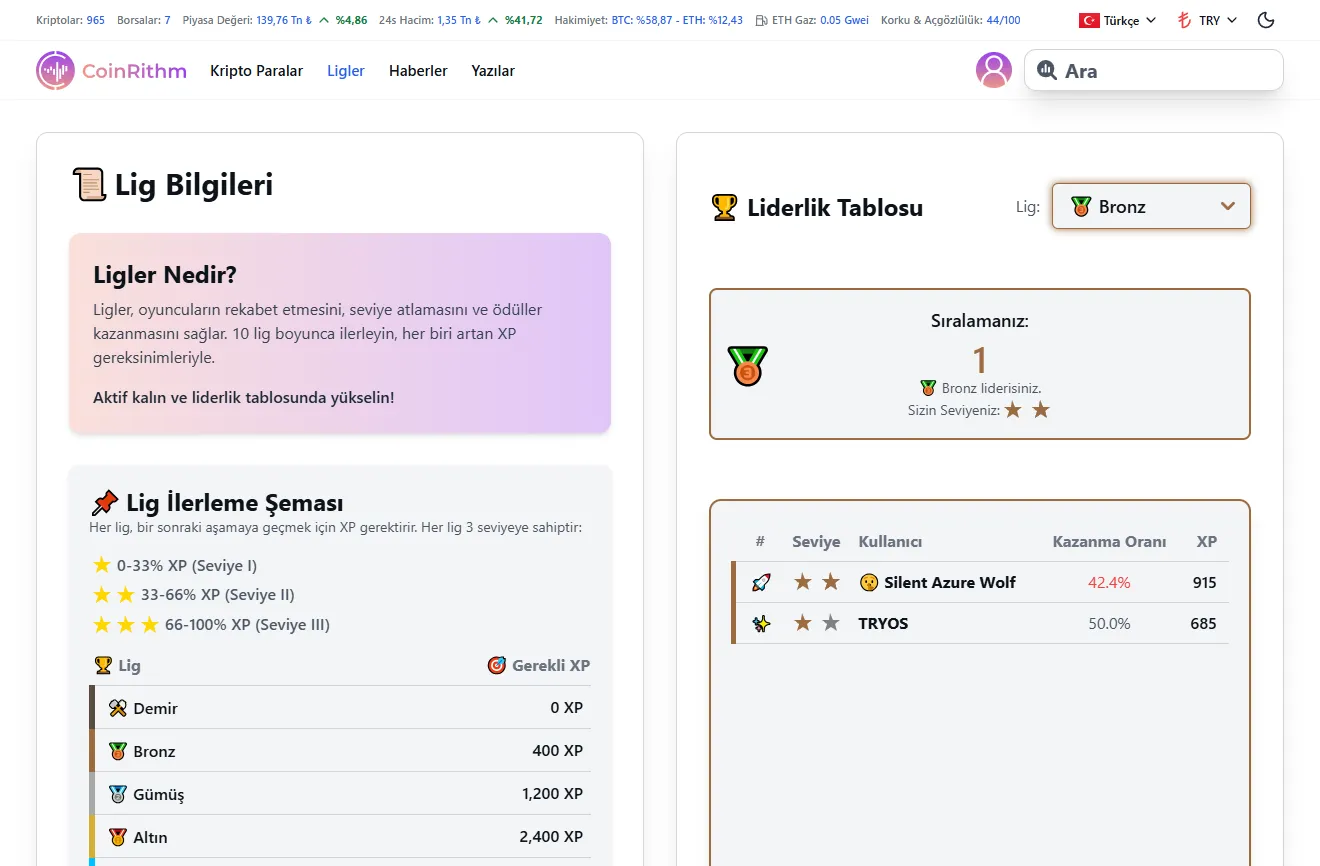Open the Yazılar page
This screenshot has height=866, width=1320.
pos(492,71)
